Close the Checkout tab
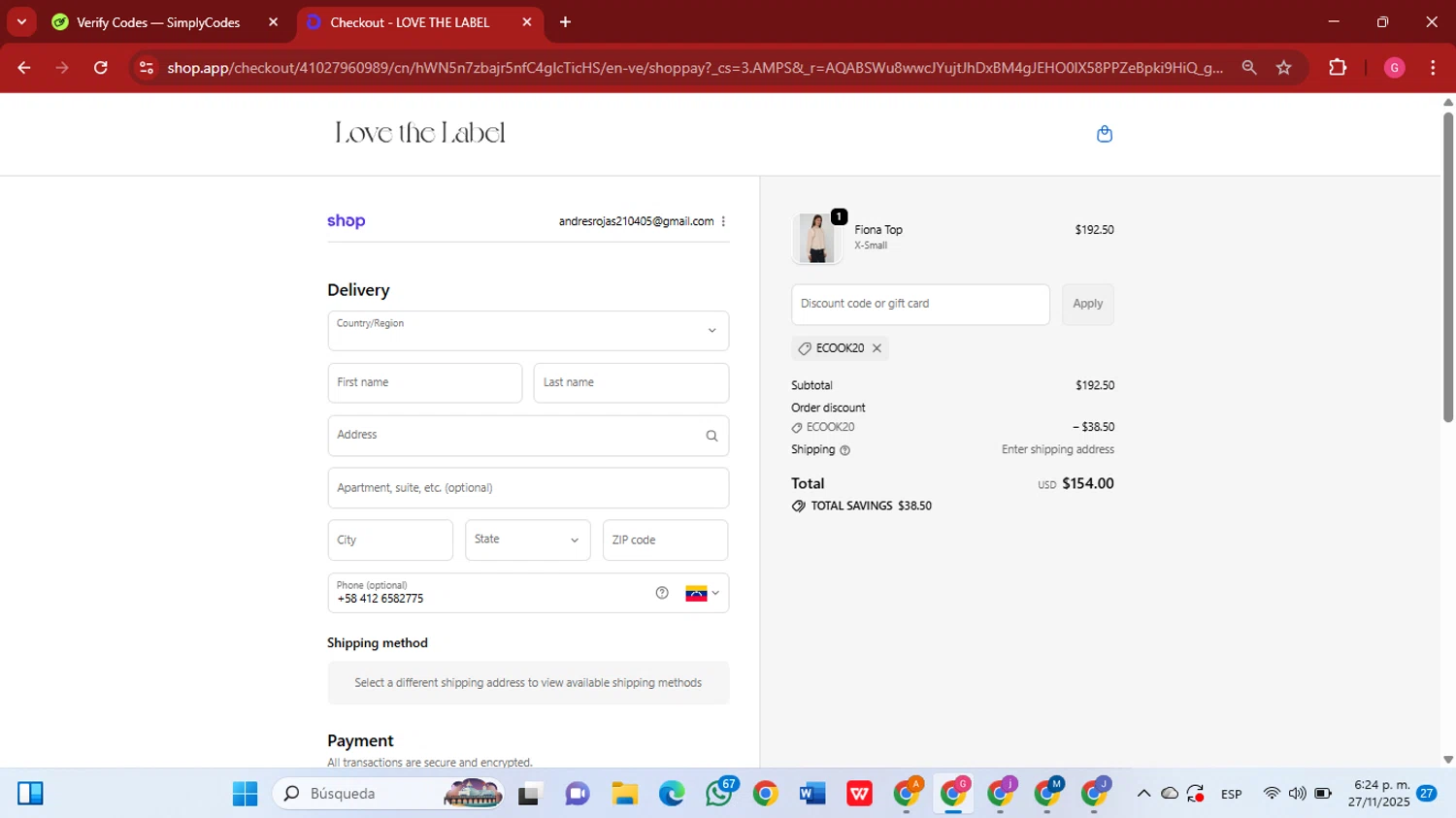1456x818 pixels. coord(527,22)
